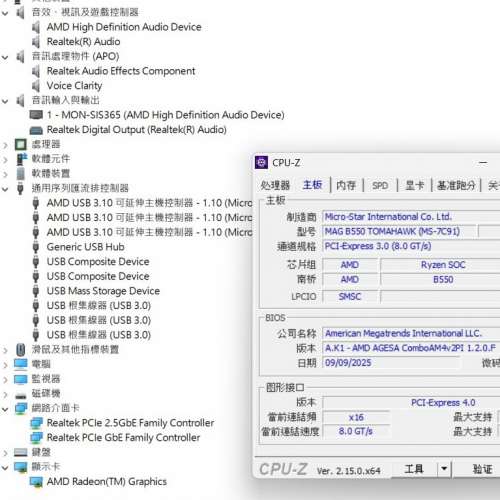Click the 8.0 GT/s current link speed
500x500 pixels.
tap(356, 431)
